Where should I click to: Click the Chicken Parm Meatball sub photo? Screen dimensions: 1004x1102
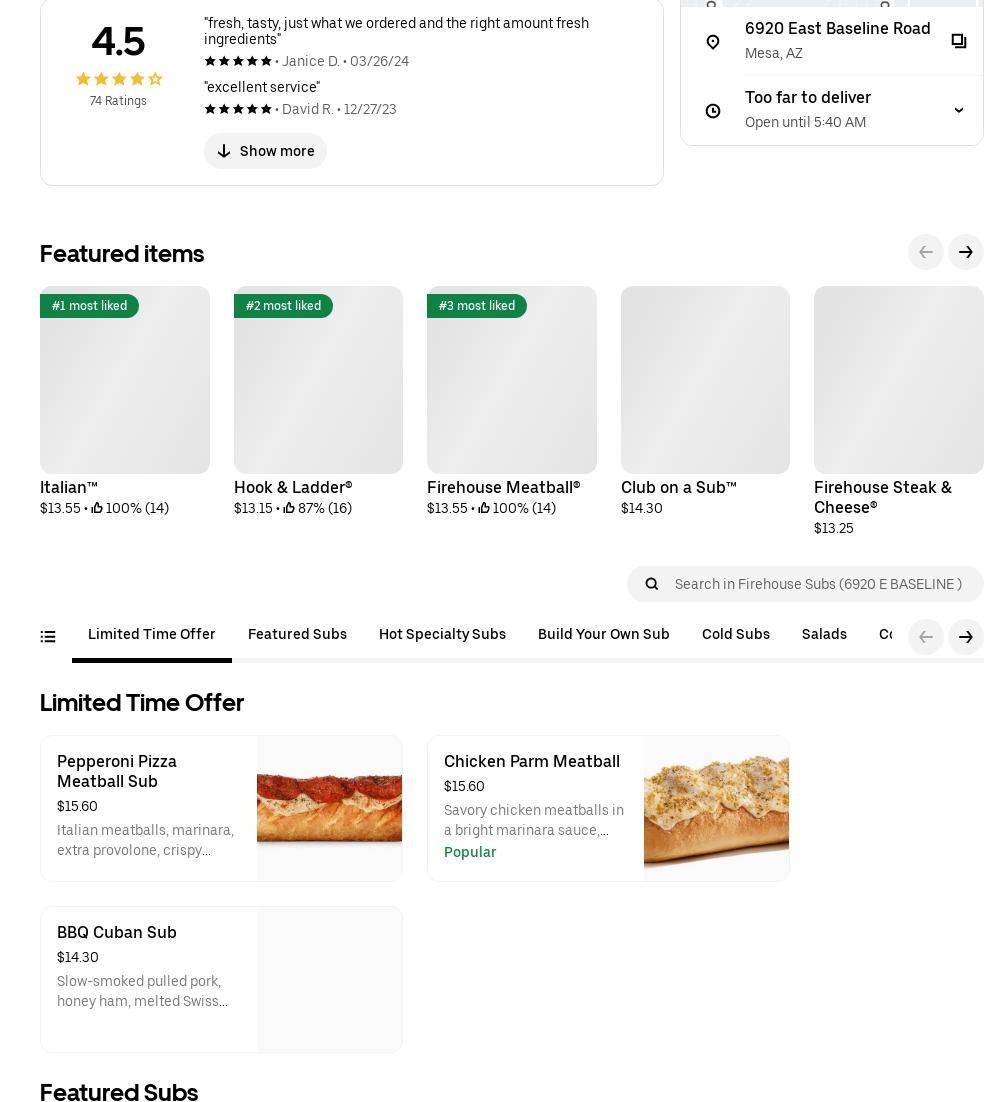716,808
